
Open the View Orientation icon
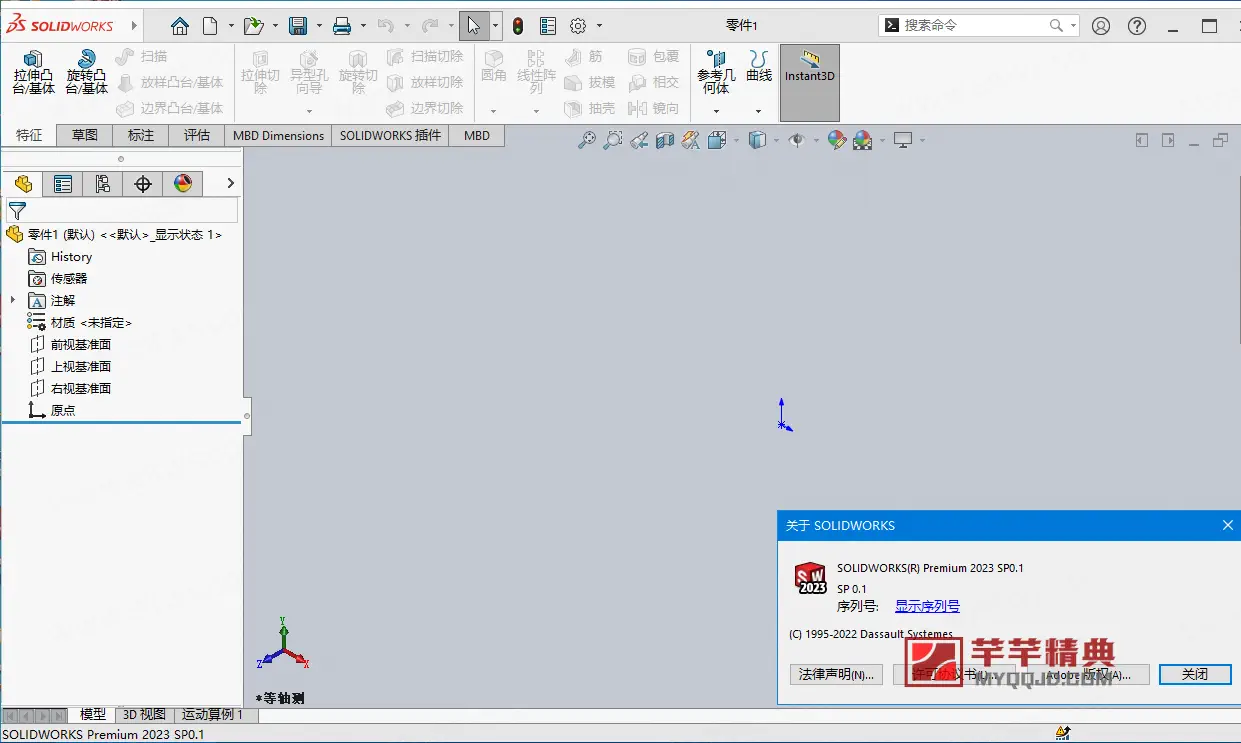click(716, 141)
